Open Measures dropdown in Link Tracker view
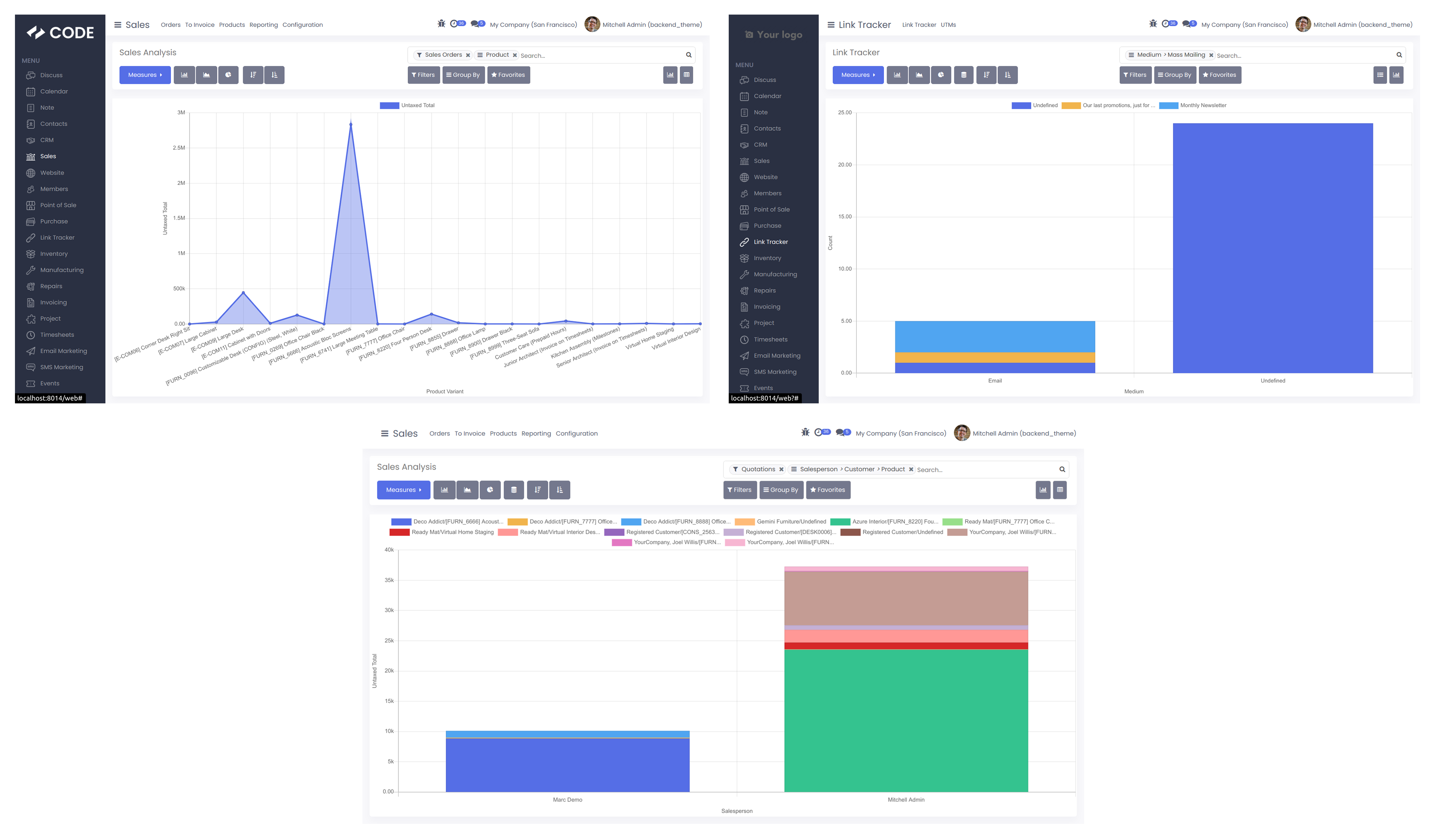Screen dimensions: 1435x840 (858, 75)
